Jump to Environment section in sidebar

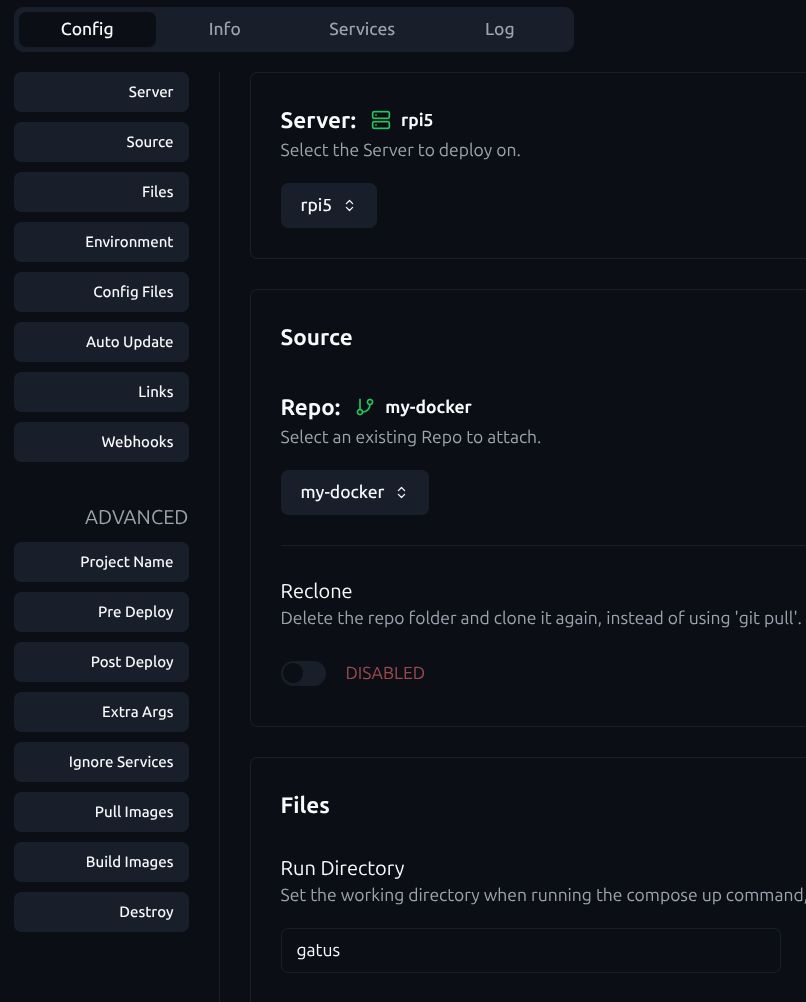(x=101, y=242)
